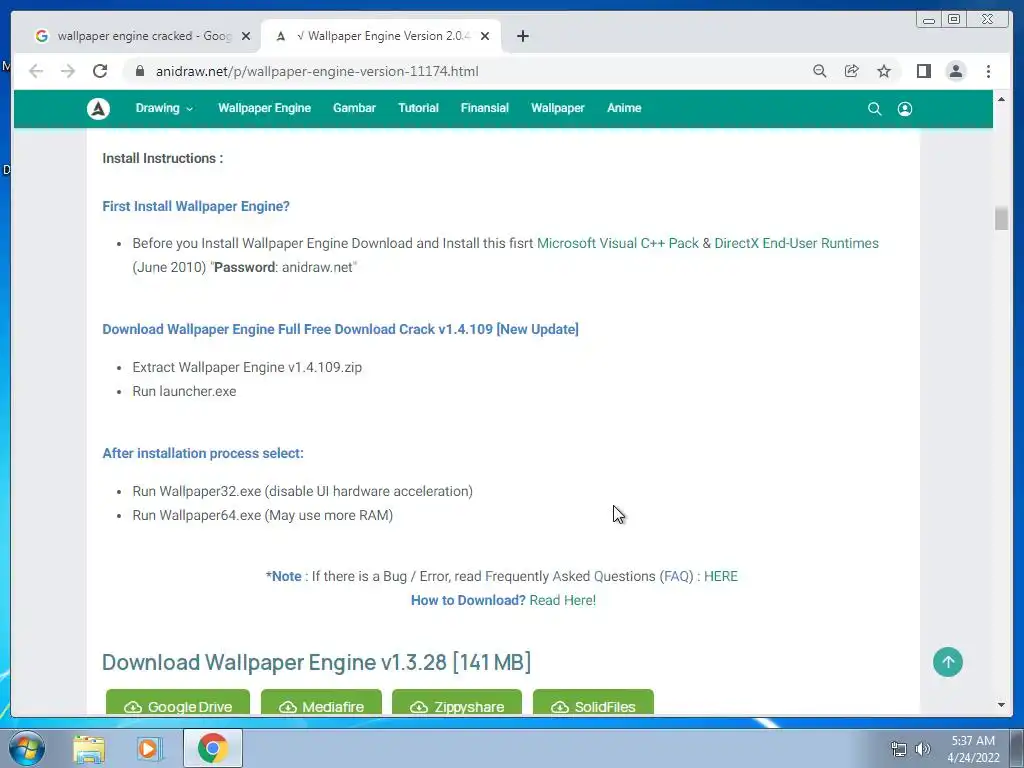Click the 'First Install Wallpaper Engine?' heading
The width and height of the screenshot is (1024, 768).
click(x=196, y=206)
